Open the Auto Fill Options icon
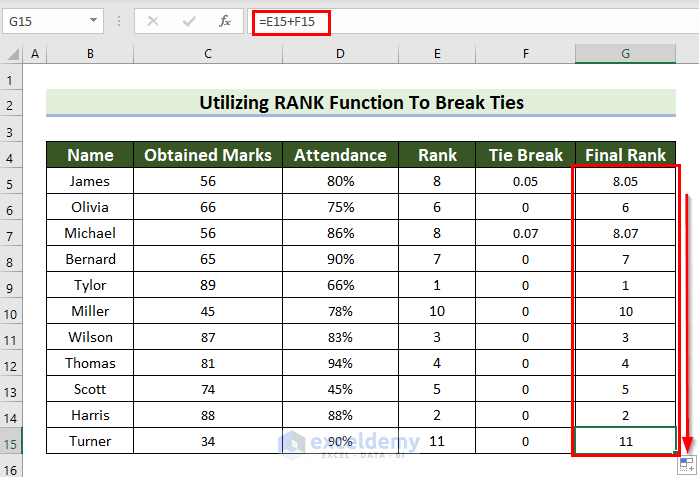Image resolution: width=699 pixels, height=477 pixels. pyautogui.click(x=687, y=465)
